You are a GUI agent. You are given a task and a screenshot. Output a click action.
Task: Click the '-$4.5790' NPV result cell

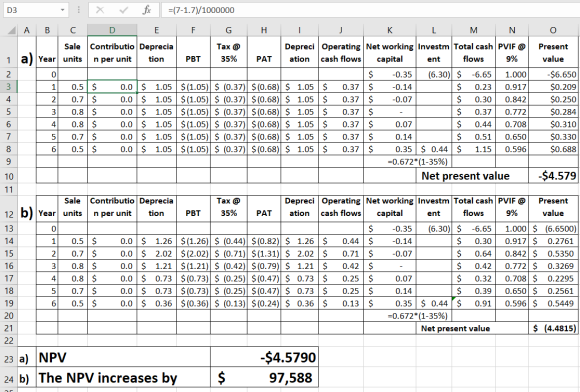pos(264,357)
